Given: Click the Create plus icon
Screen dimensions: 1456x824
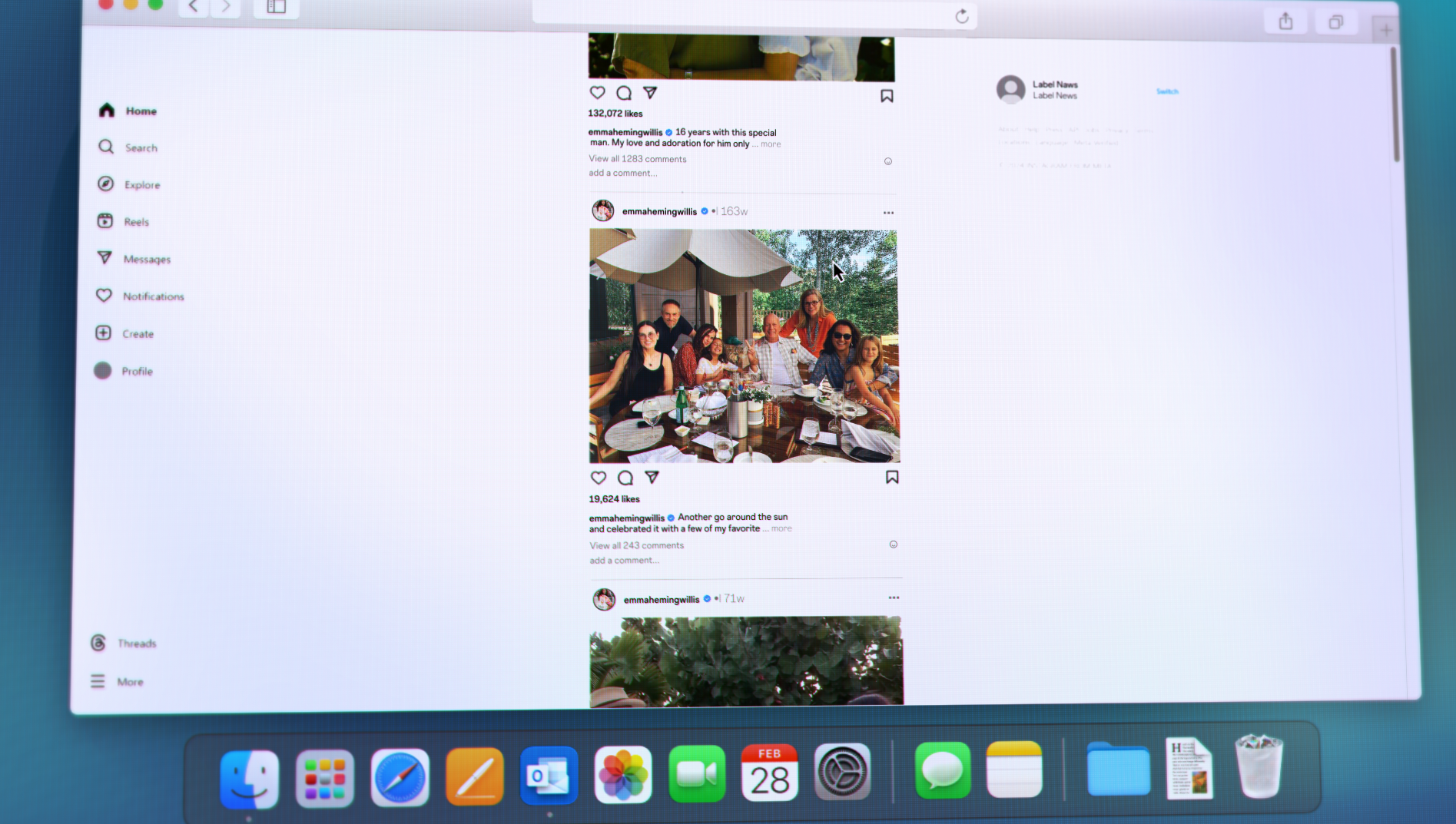Looking at the screenshot, I should click(x=103, y=333).
